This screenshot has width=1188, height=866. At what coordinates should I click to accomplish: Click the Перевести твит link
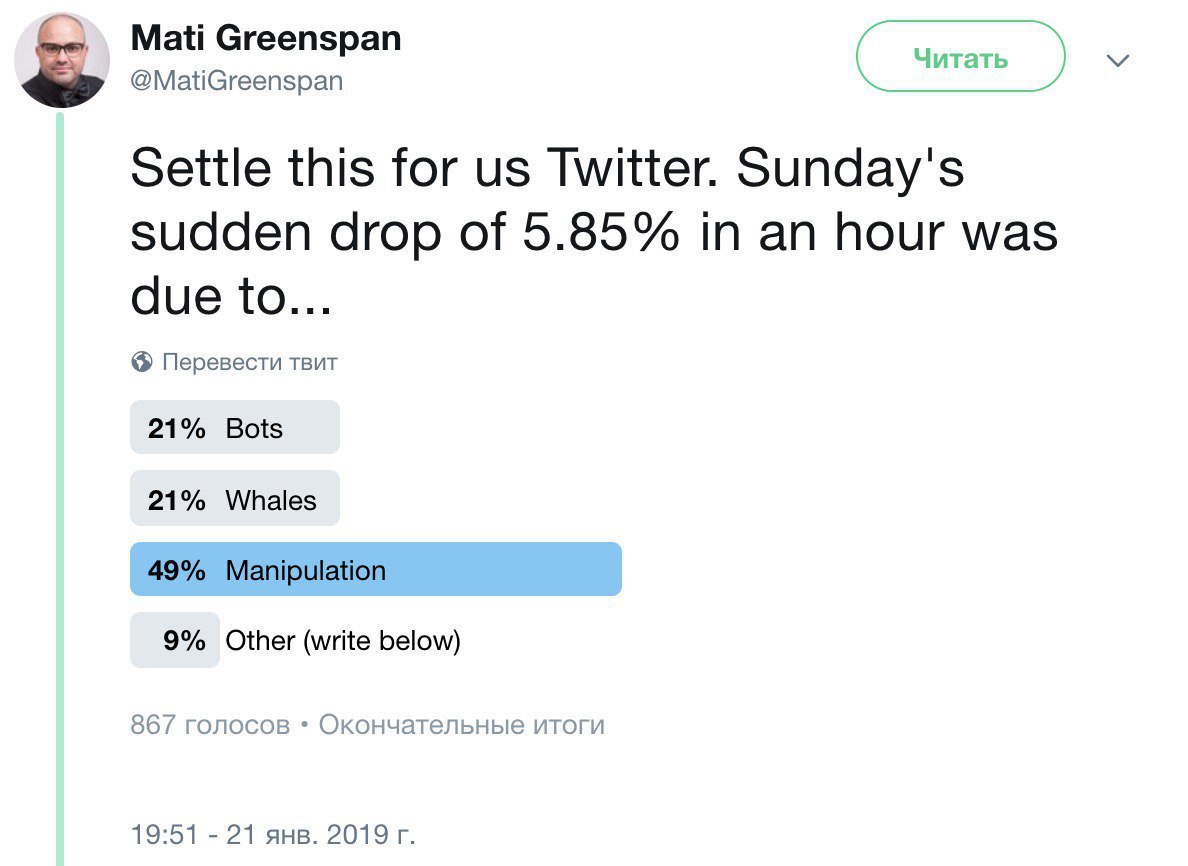[249, 362]
